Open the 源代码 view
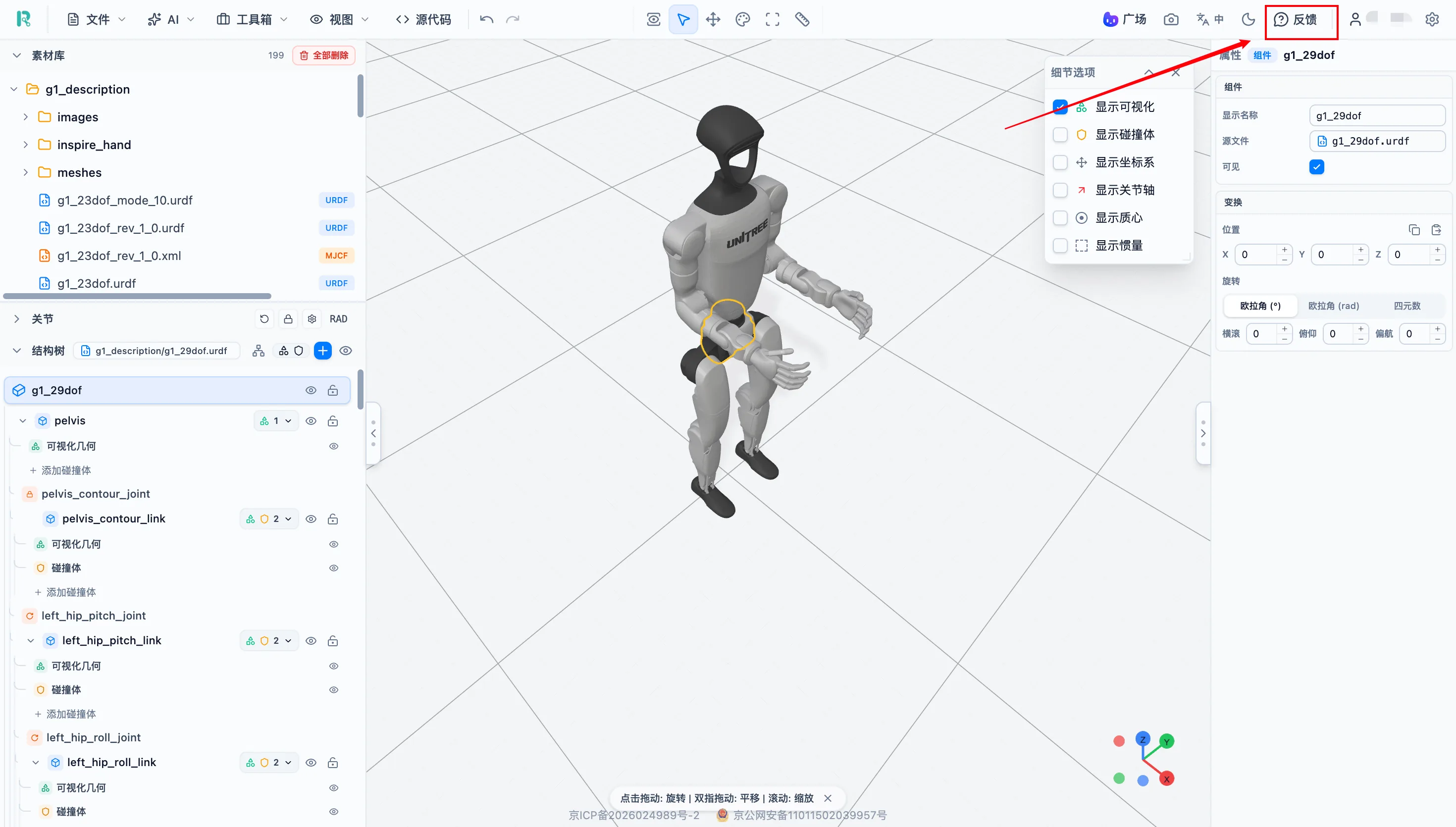Screen dimensions: 1456x827 click(x=423, y=19)
